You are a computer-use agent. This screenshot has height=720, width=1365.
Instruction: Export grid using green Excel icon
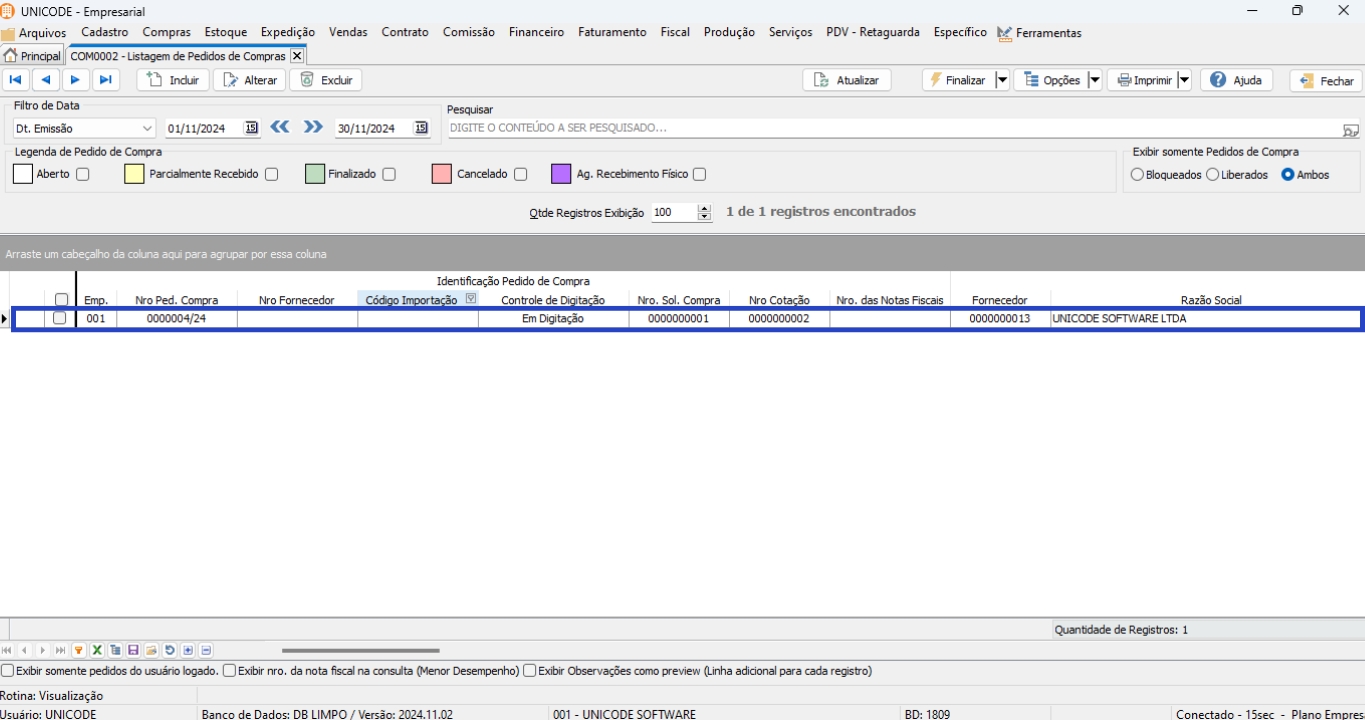click(97, 650)
